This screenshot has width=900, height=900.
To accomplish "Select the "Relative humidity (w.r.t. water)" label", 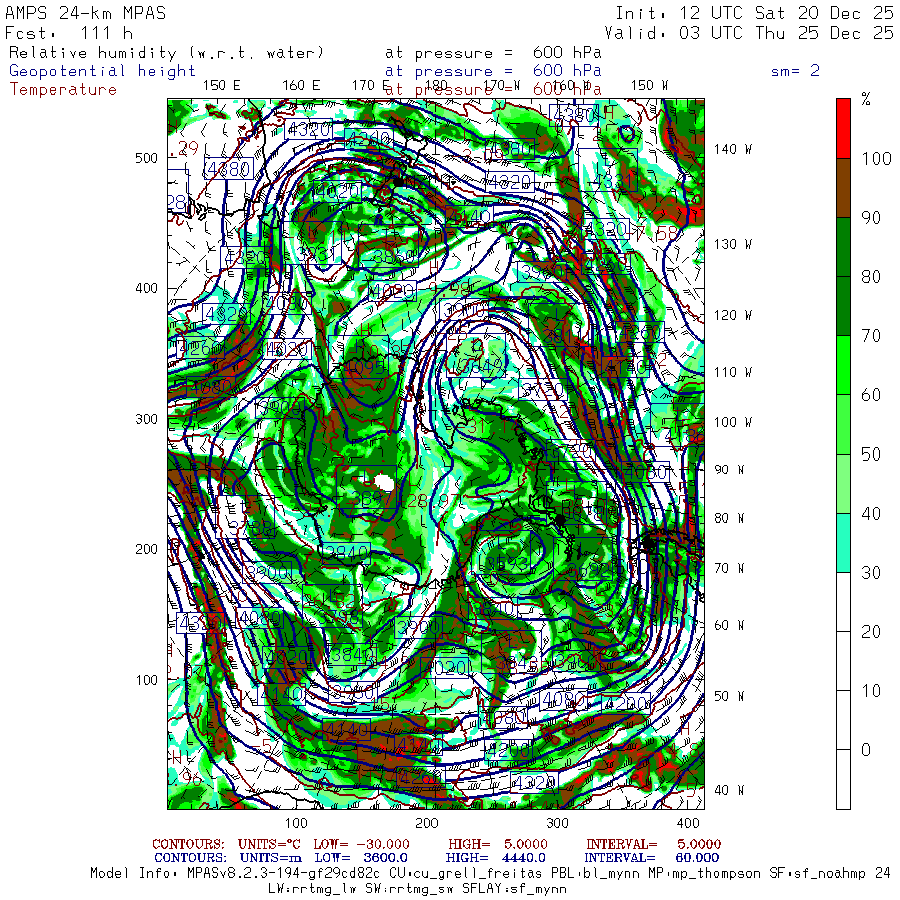I will tap(166, 53).
